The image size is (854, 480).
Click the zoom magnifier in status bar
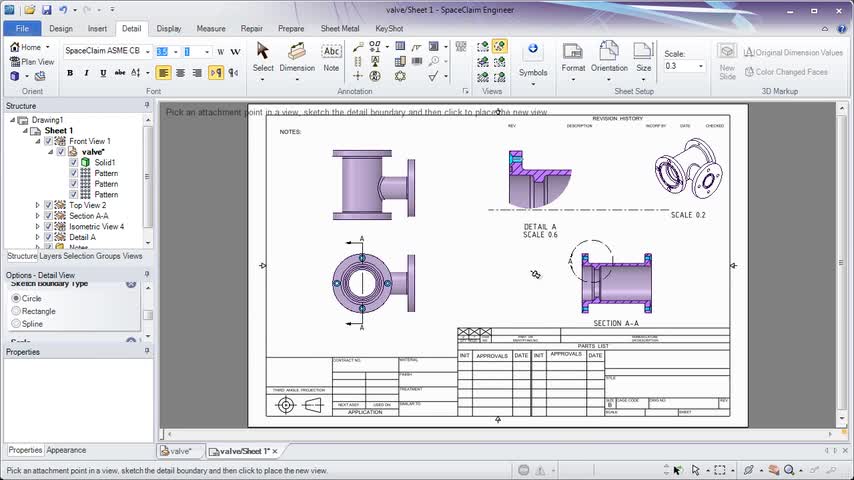coord(789,470)
